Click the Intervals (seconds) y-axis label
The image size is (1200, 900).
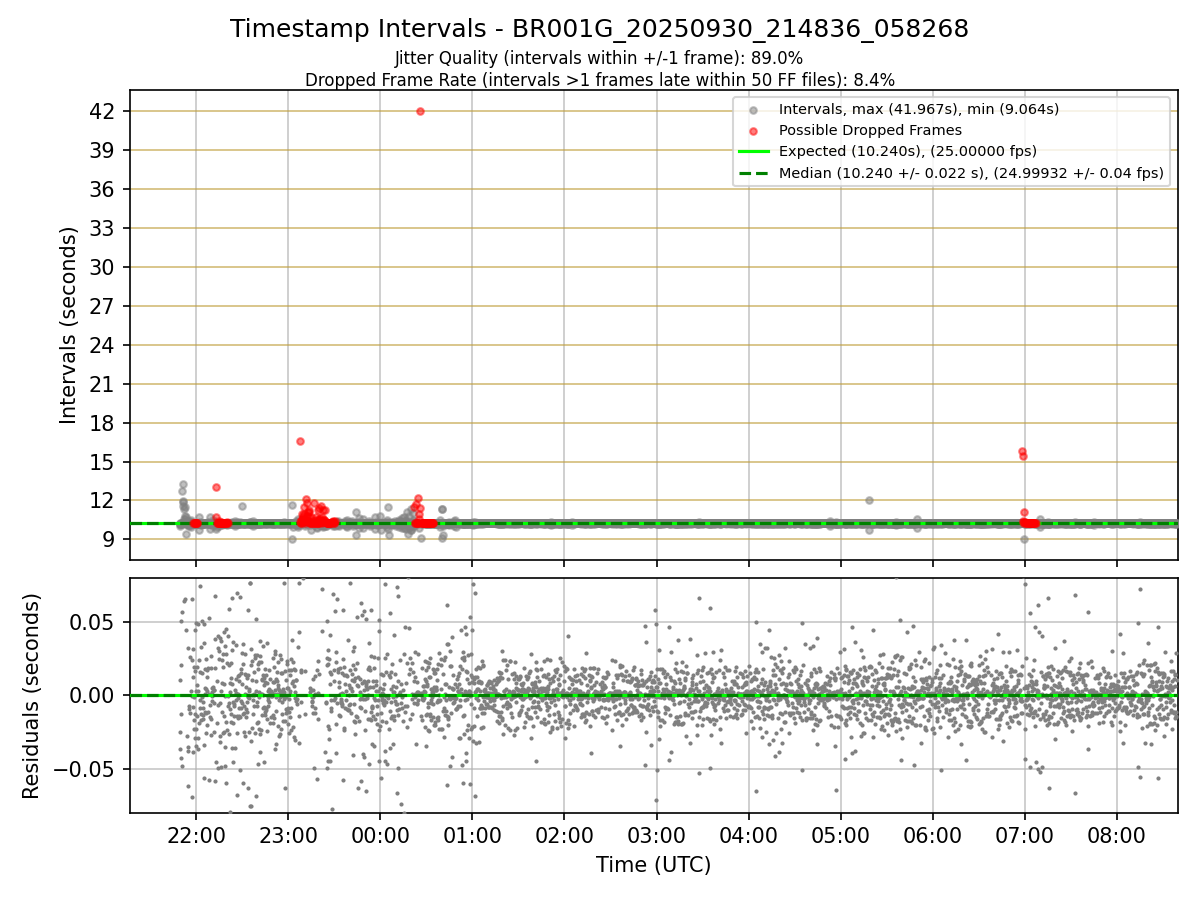point(68,325)
